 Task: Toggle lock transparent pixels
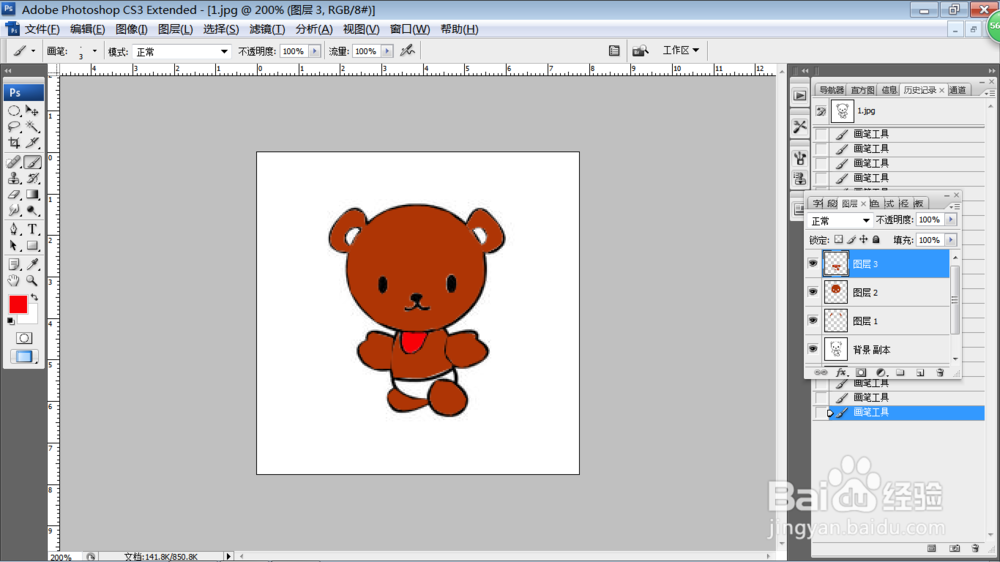(x=839, y=240)
